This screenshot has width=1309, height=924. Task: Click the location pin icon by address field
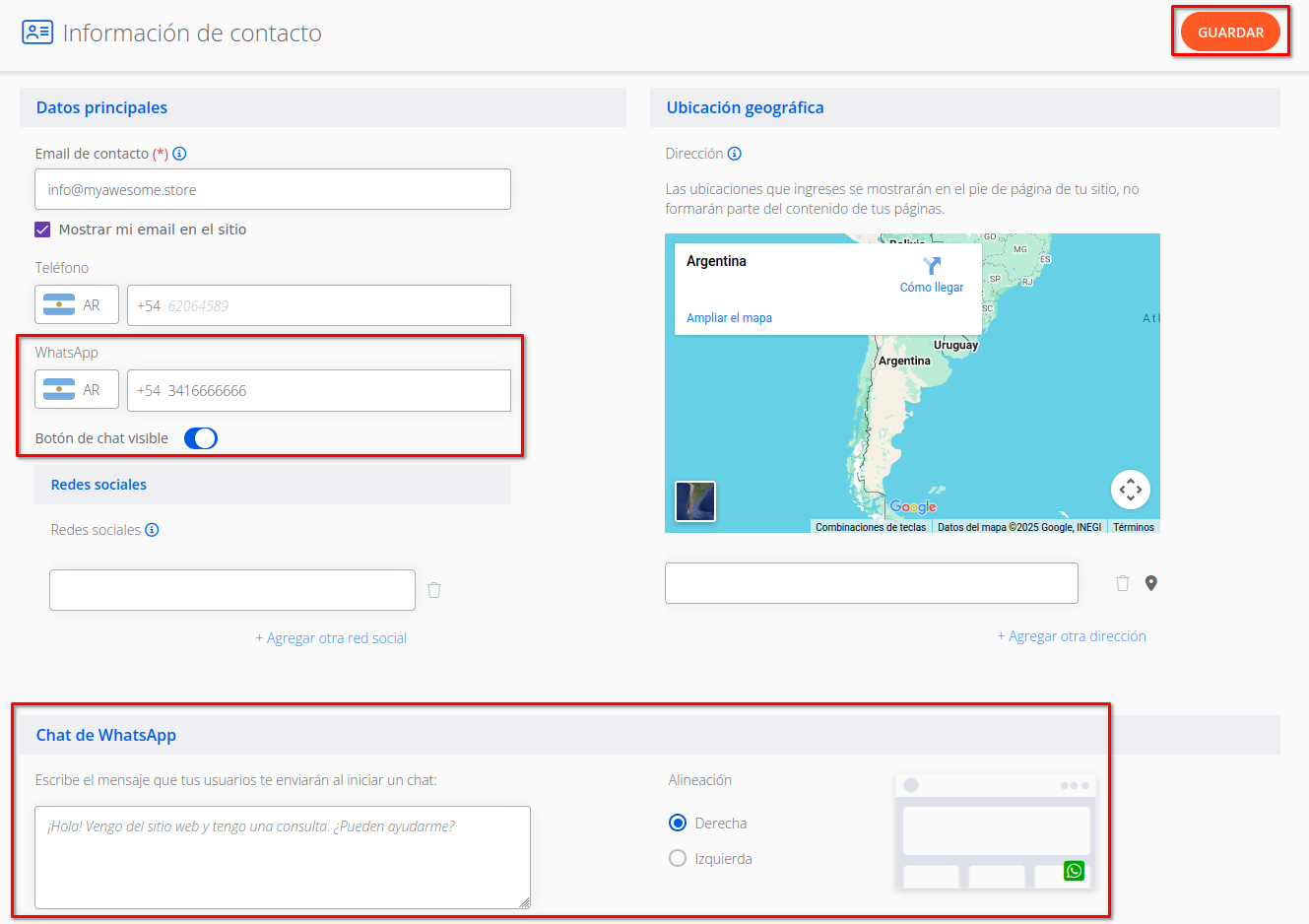(x=1150, y=583)
